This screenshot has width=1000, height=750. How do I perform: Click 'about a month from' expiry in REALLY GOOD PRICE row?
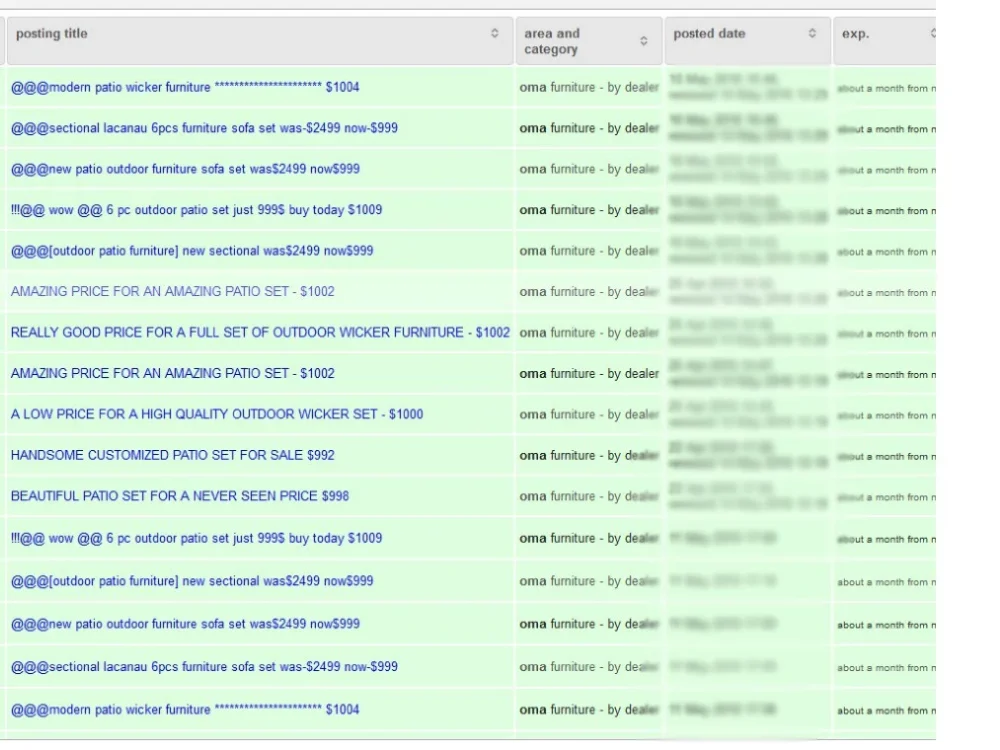click(x=886, y=334)
